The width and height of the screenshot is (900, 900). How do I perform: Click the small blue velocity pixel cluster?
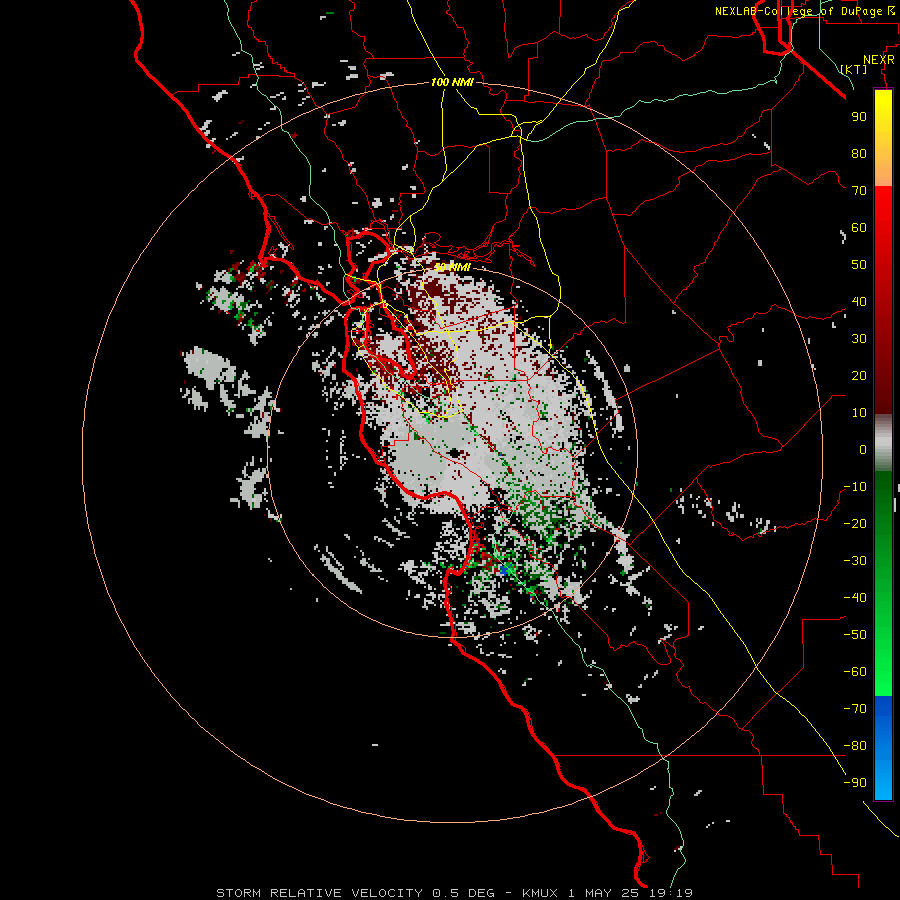pos(506,569)
